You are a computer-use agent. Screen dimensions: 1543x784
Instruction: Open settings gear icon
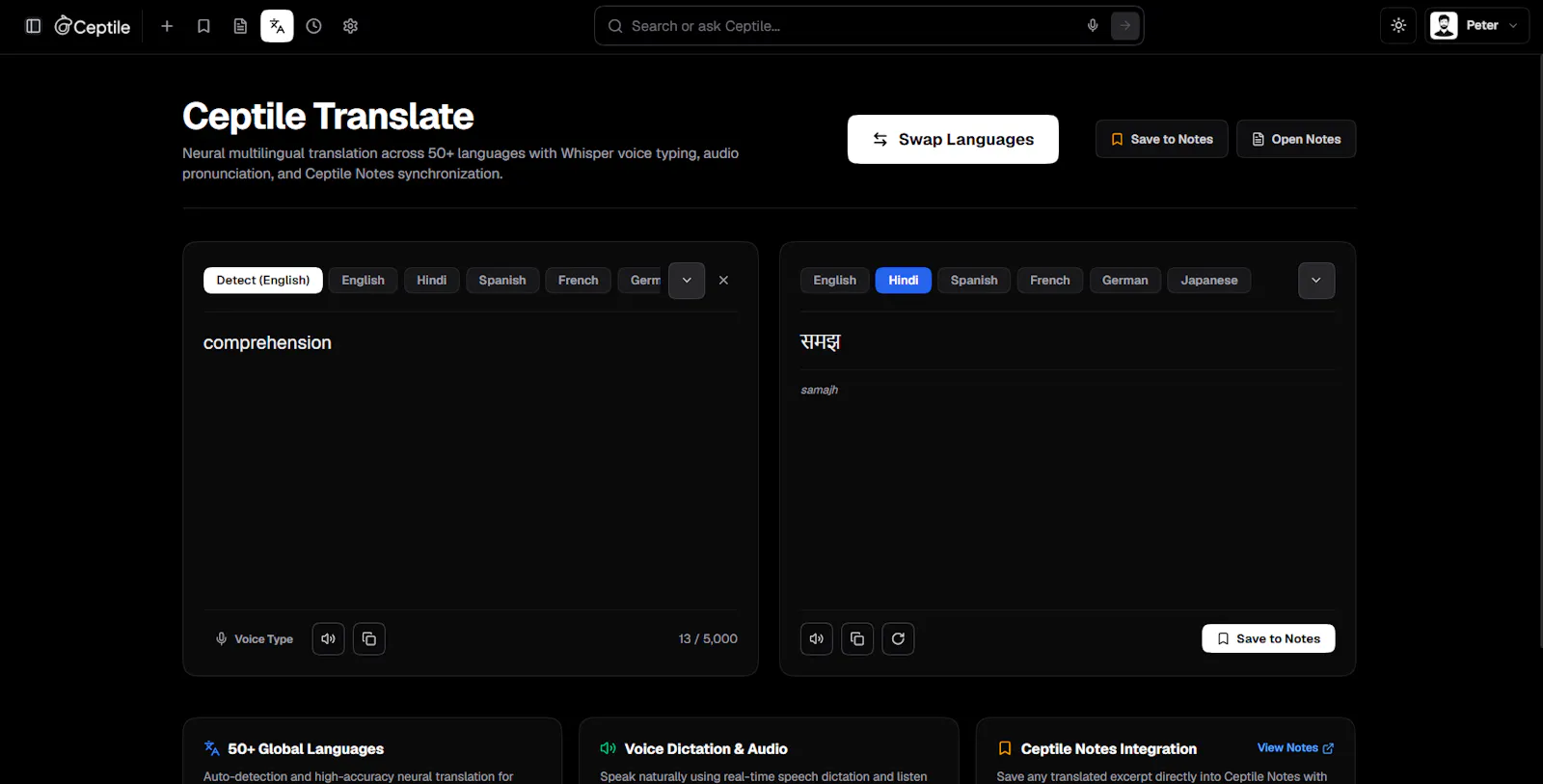pyautogui.click(x=350, y=26)
